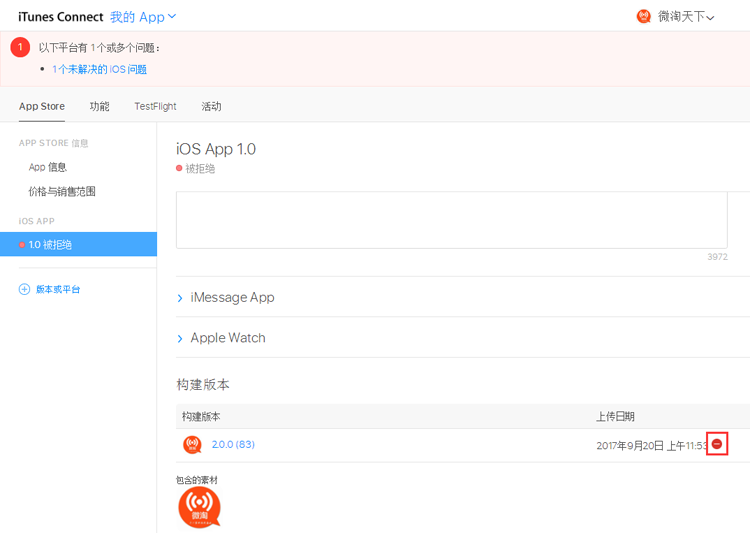Click inside the large empty text area
Viewport: 750px width, 533px height.
pos(452,220)
